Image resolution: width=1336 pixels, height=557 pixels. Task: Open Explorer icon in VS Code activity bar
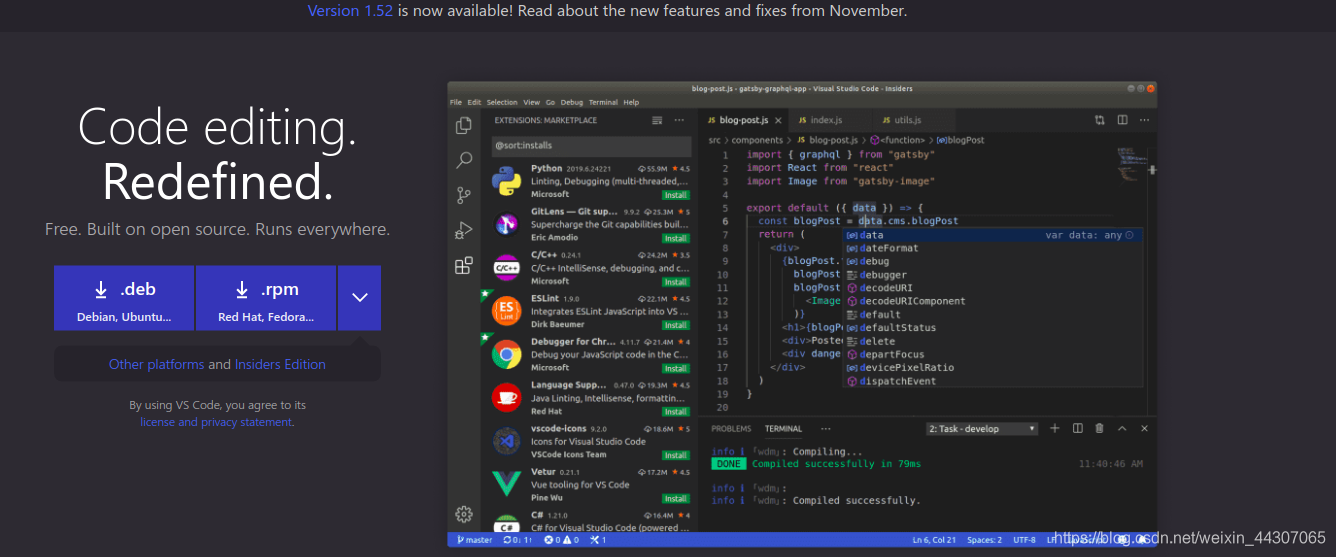point(463,125)
